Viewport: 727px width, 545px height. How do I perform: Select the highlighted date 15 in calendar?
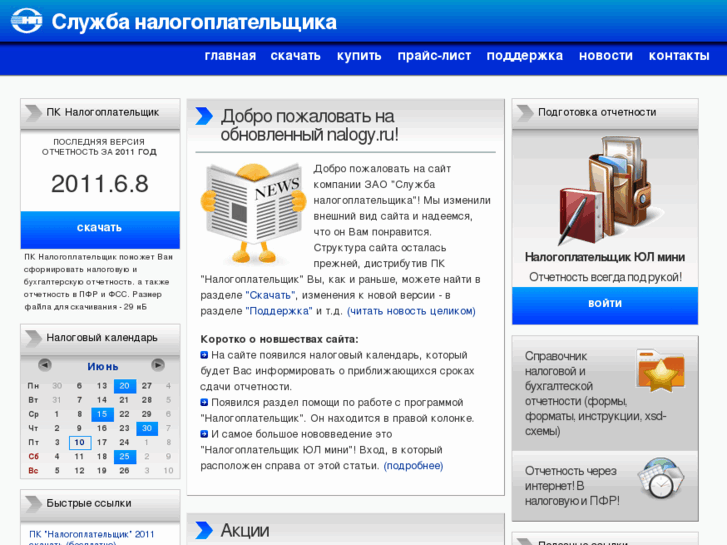(x=102, y=414)
